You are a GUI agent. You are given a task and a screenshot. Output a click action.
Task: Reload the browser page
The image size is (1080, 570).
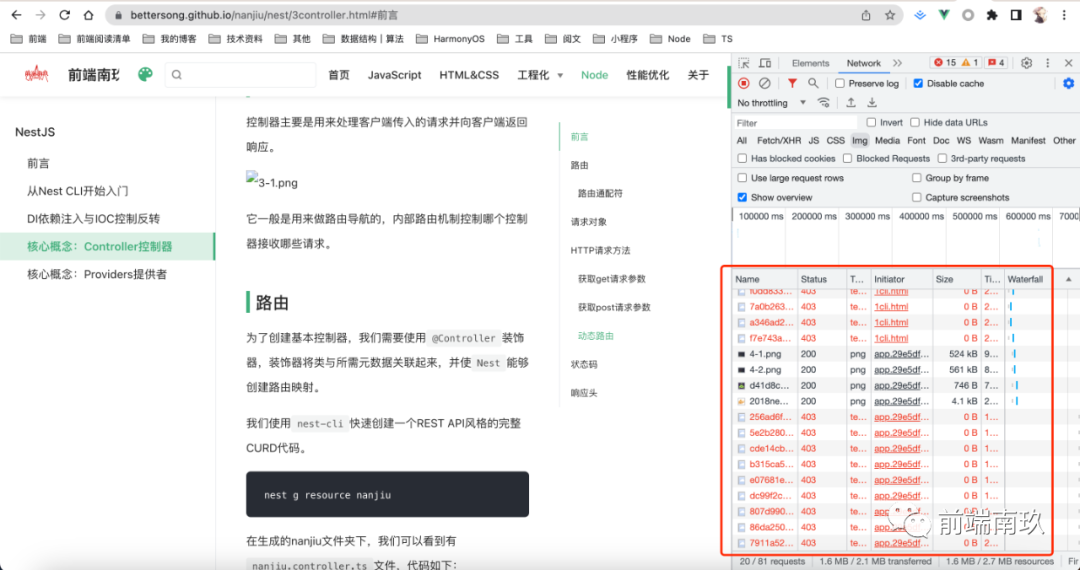64,14
